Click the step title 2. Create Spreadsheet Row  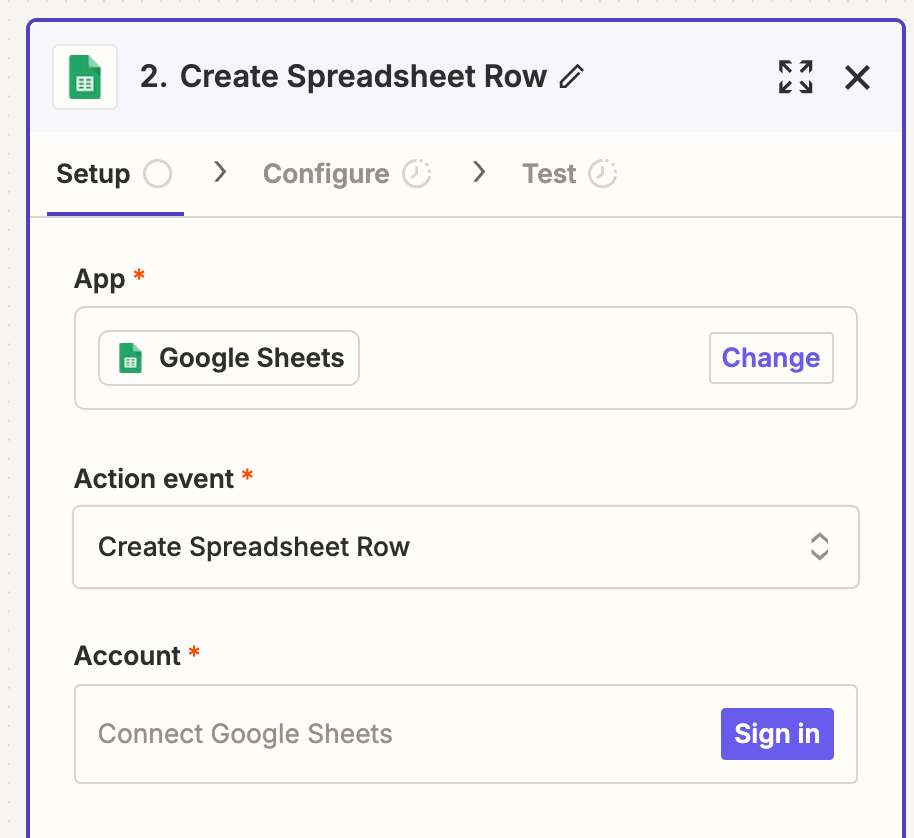343,77
